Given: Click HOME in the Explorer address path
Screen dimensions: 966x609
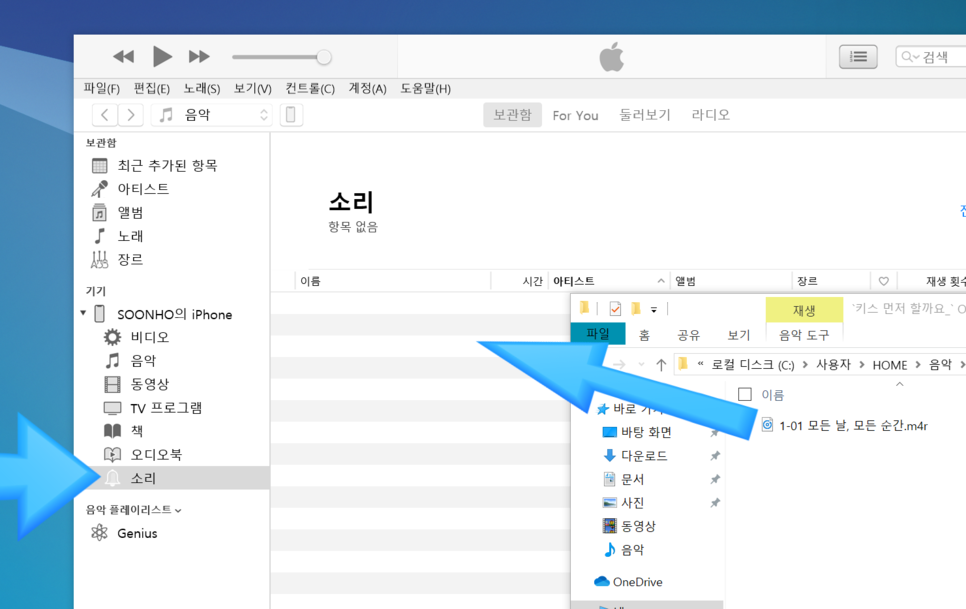Looking at the screenshot, I should (890, 365).
